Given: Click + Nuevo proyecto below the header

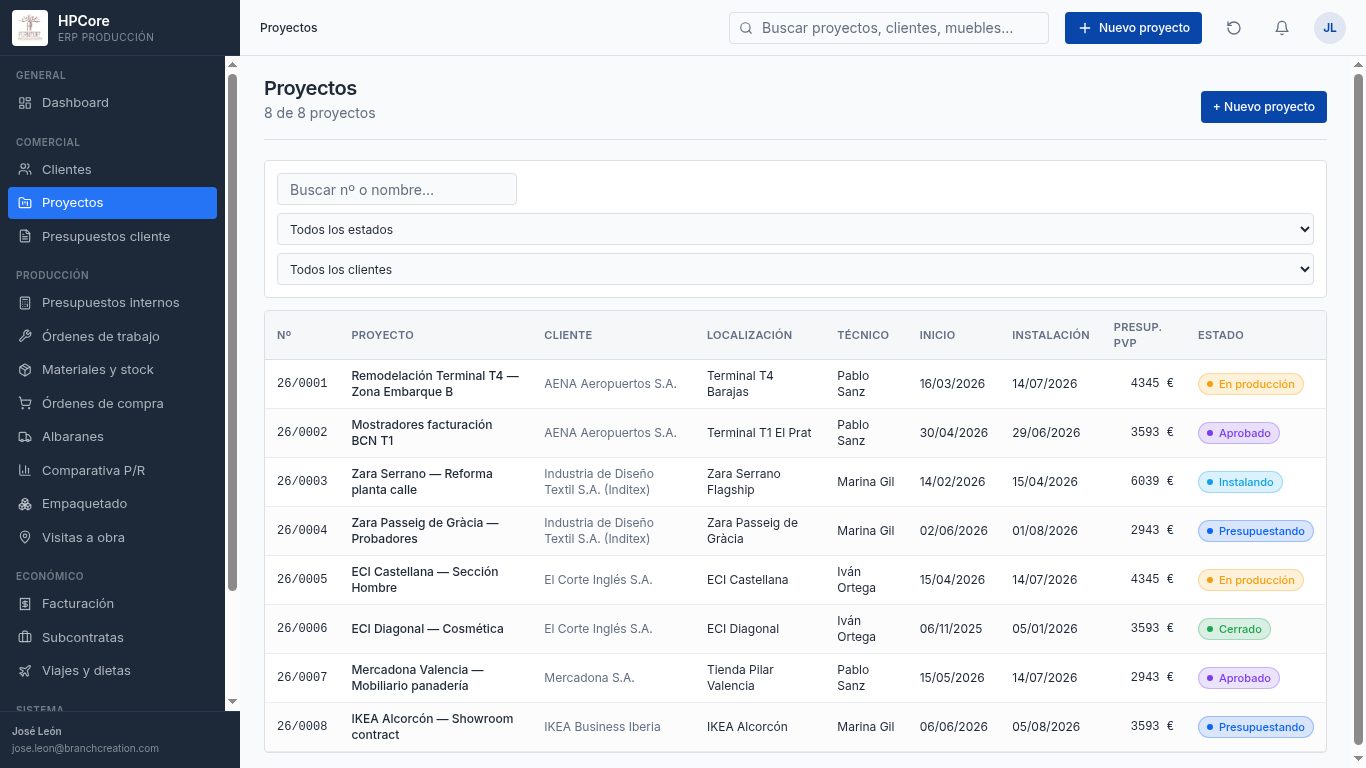Looking at the screenshot, I should [x=1264, y=107].
